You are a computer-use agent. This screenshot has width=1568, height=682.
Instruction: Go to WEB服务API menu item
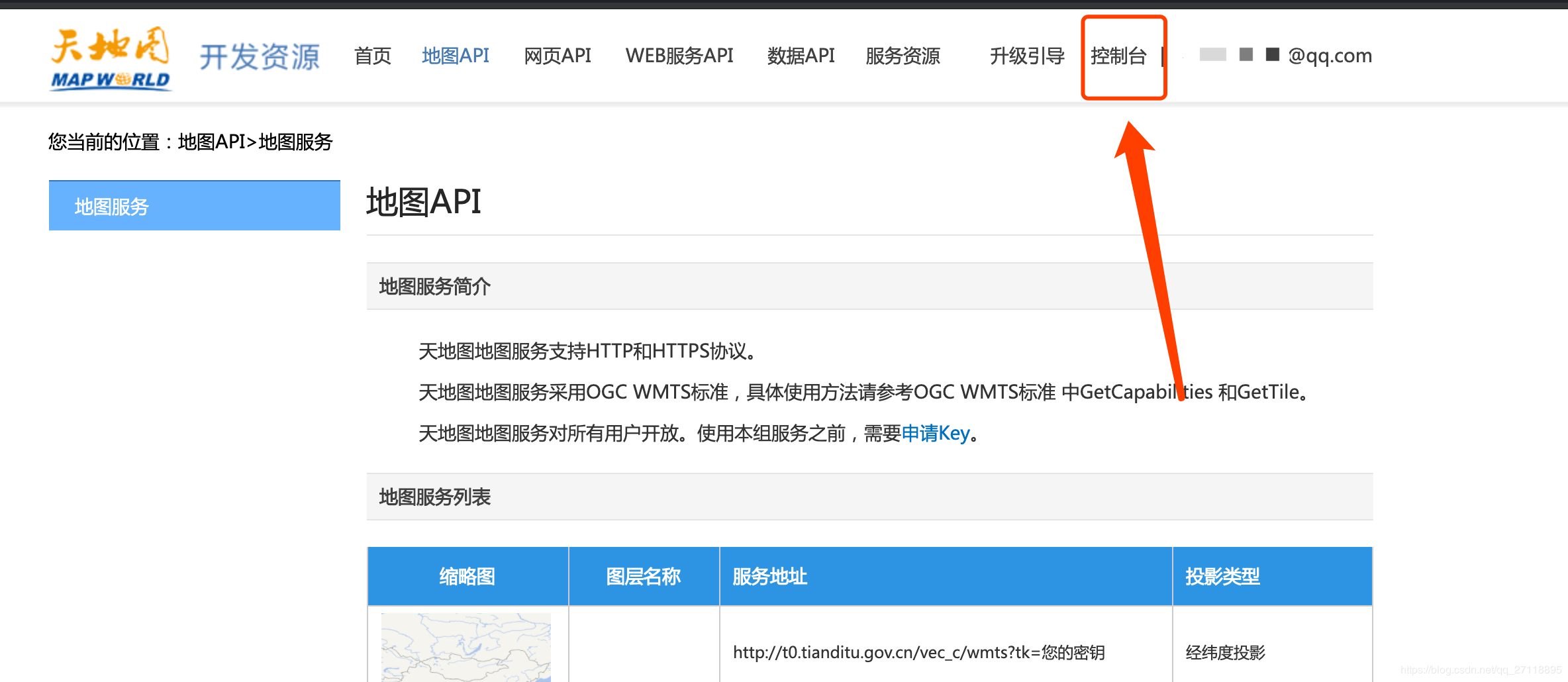tap(679, 56)
